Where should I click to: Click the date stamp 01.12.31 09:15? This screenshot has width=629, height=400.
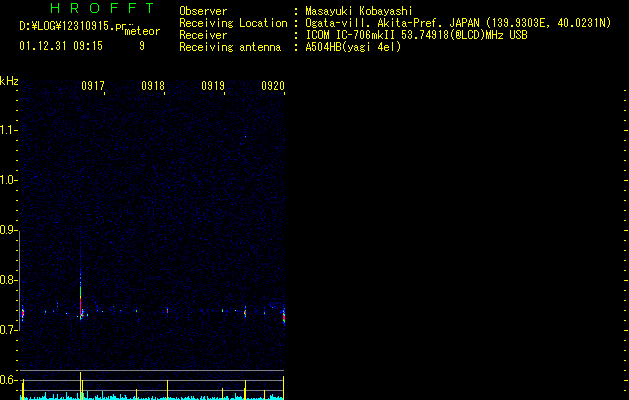[61, 46]
